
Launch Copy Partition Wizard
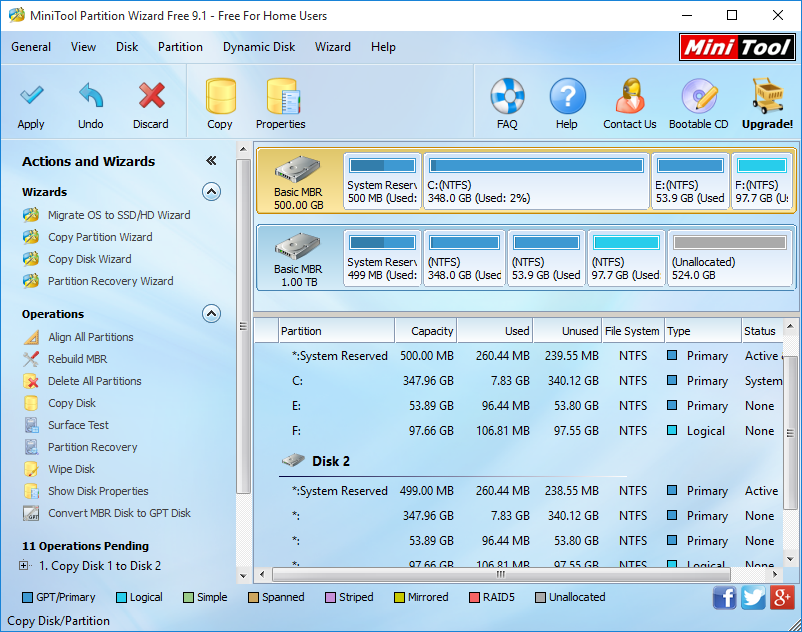[100, 237]
